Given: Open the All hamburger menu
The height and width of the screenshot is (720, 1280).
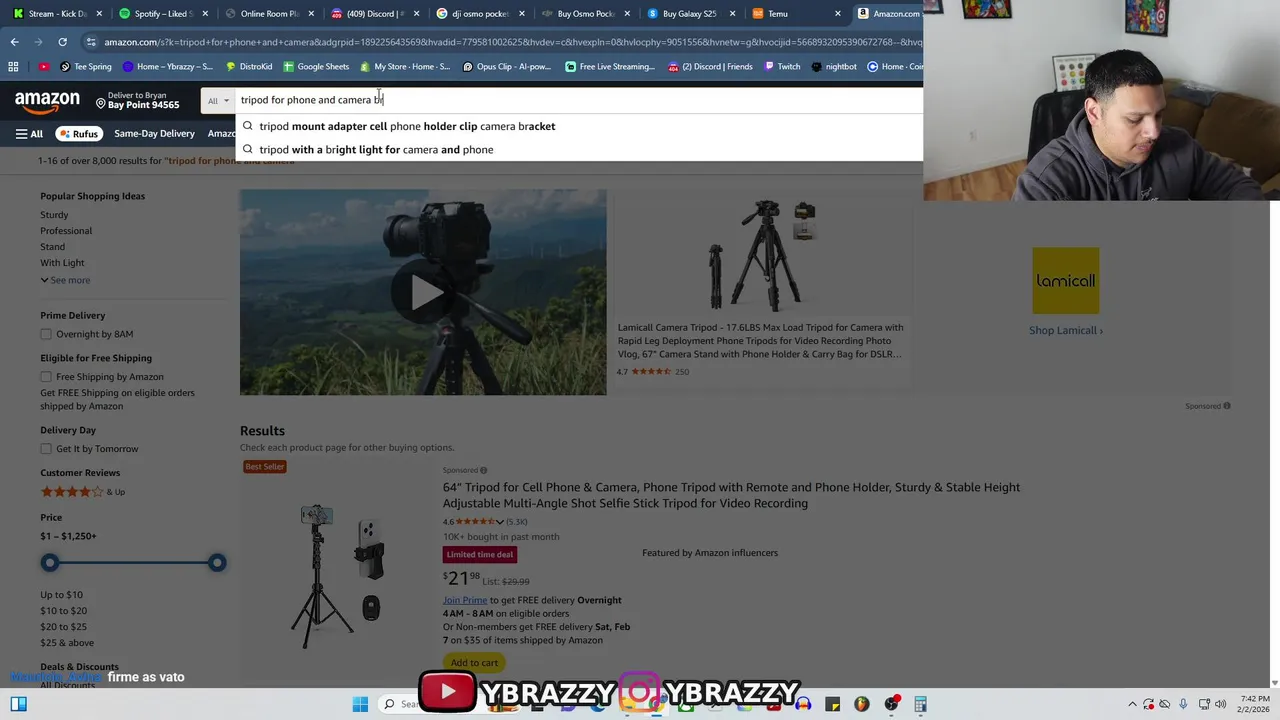Looking at the screenshot, I should point(29,133).
